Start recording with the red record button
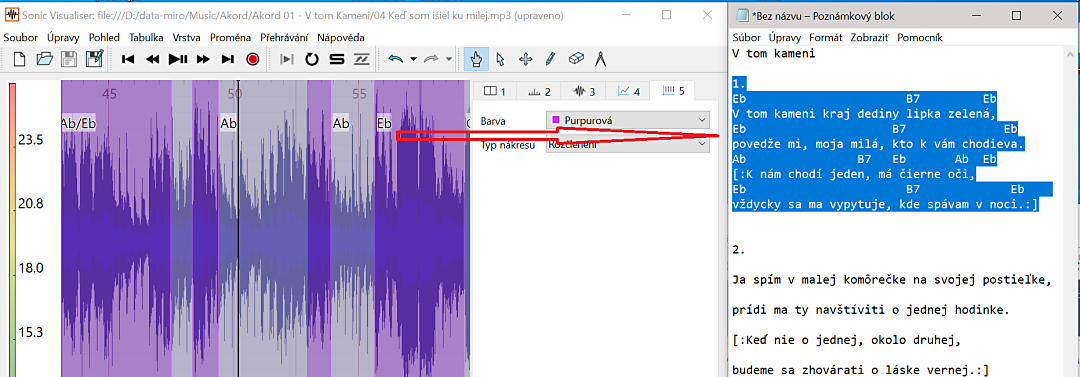 [252, 59]
